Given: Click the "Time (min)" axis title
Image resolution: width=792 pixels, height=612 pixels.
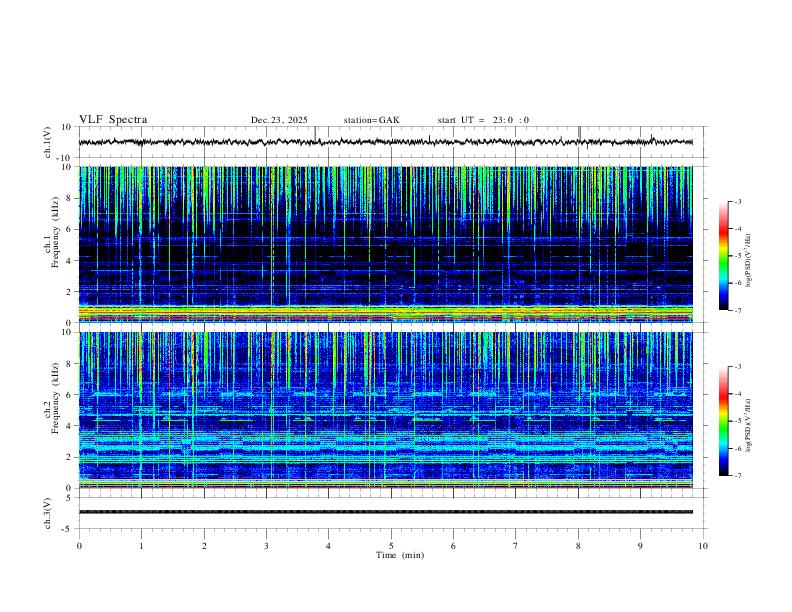Looking at the screenshot, I should point(400,555).
